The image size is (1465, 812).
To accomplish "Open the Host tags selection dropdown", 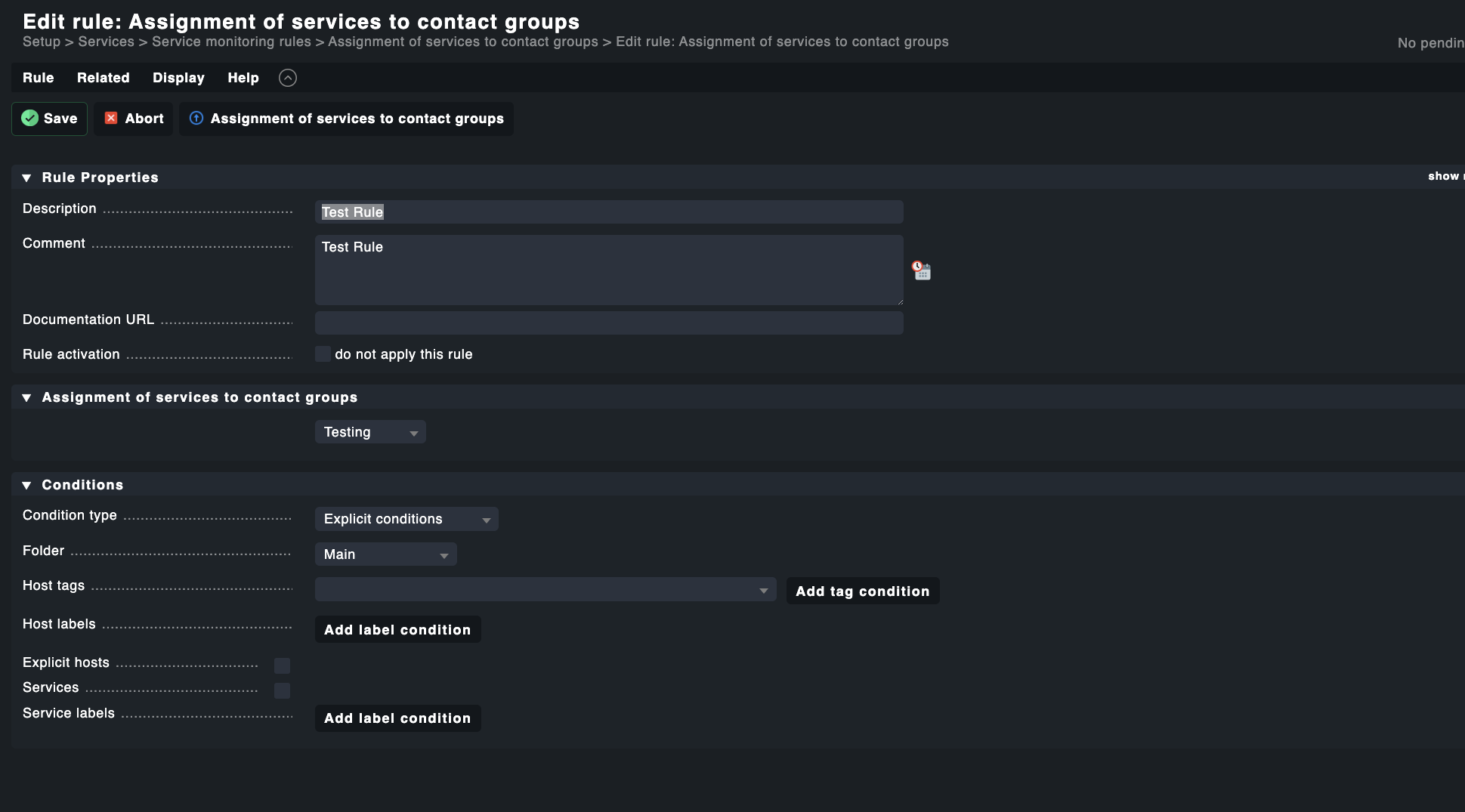I will click(545, 590).
